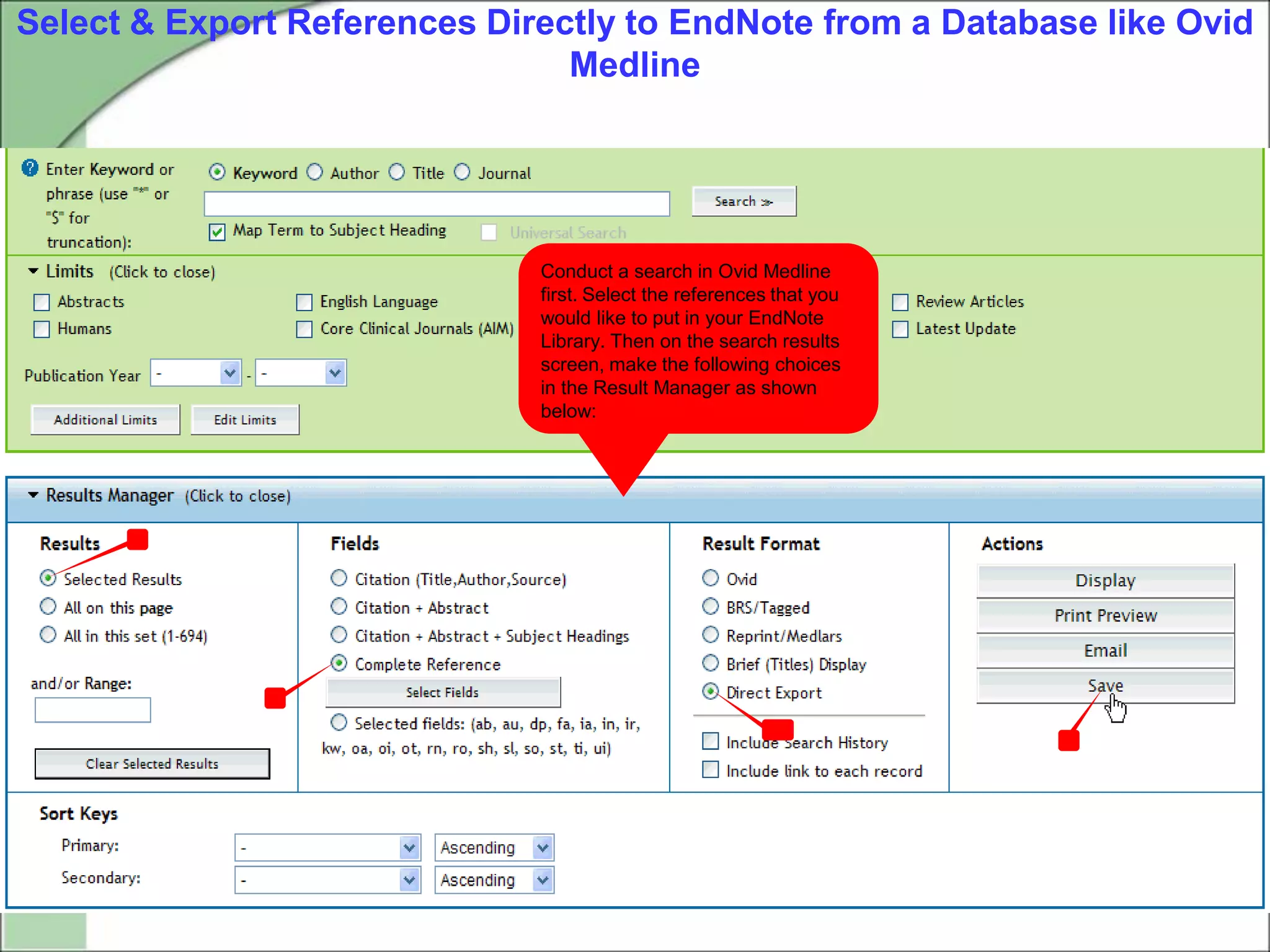
Task: Check the Review Articles checkbox
Action: point(900,302)
